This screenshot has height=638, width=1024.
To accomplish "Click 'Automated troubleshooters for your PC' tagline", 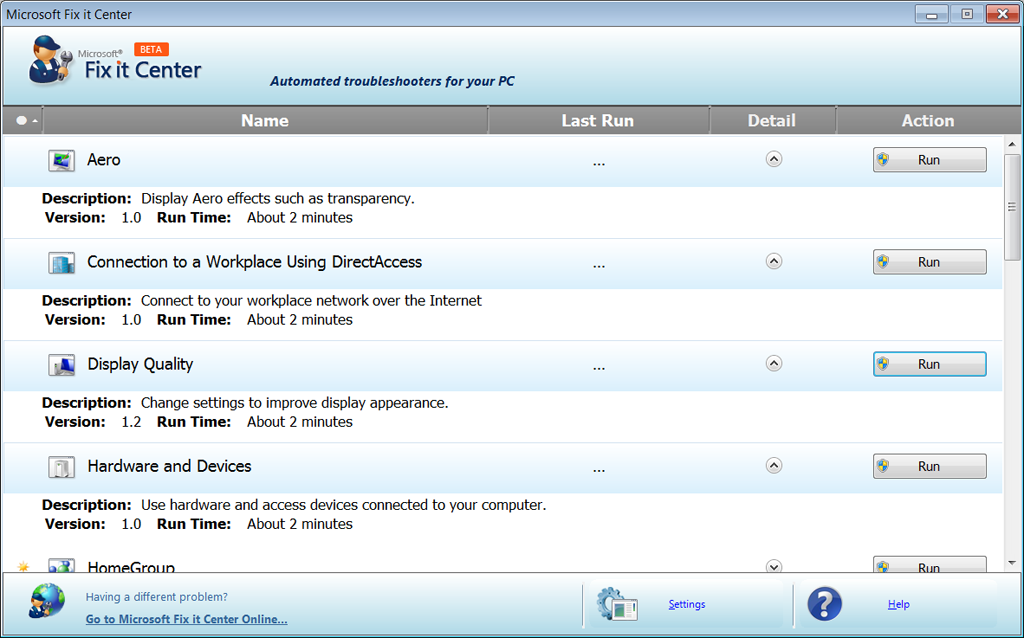I will [392, 82].
